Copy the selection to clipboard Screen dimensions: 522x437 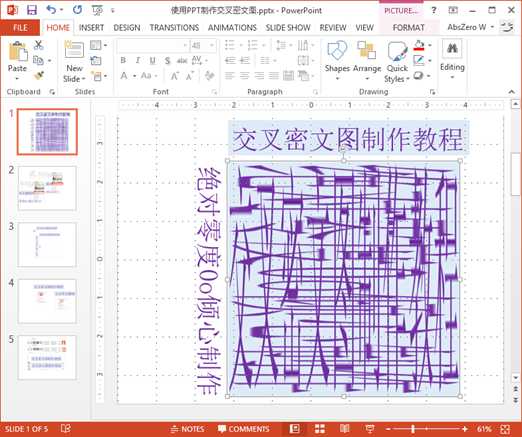coord(38,60)
